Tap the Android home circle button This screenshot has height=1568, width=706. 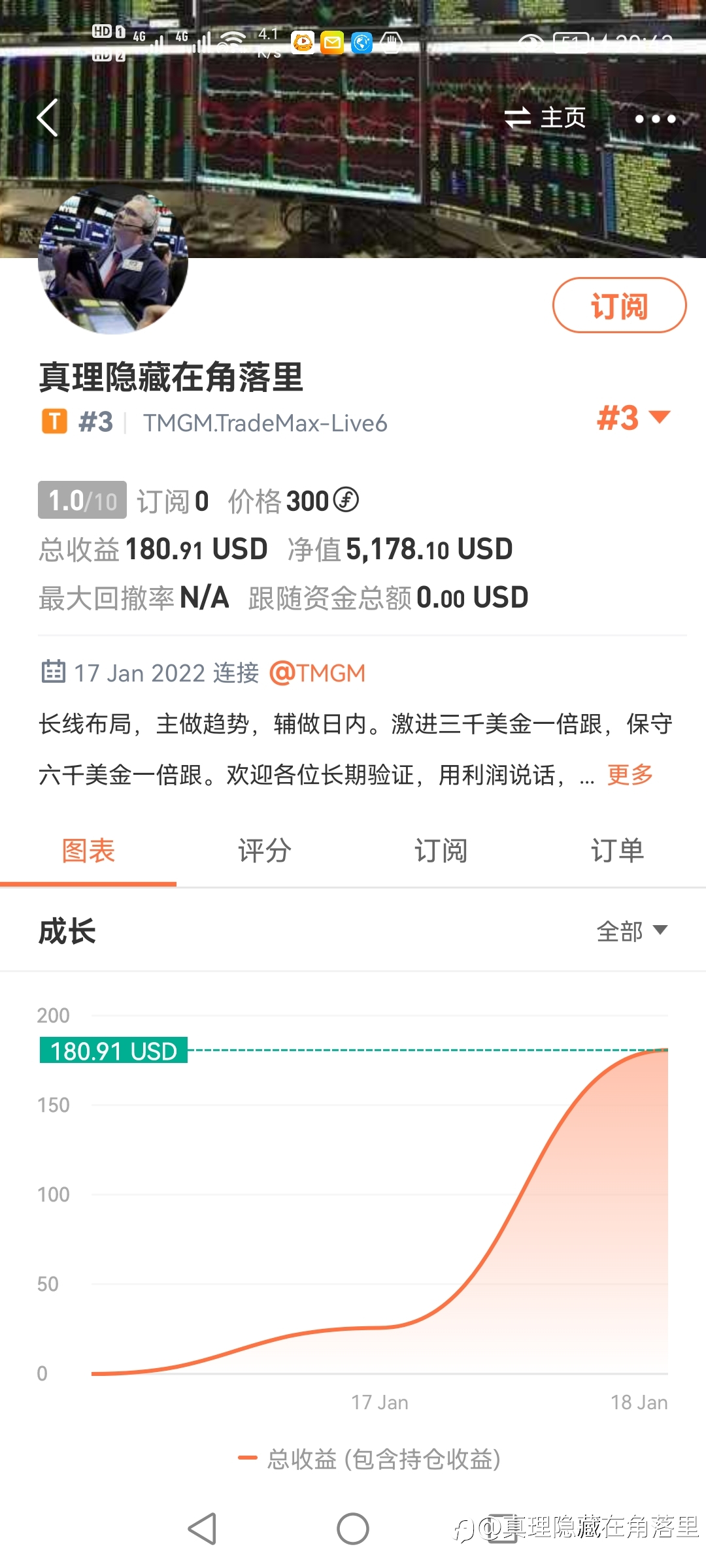coord(353,1529)
